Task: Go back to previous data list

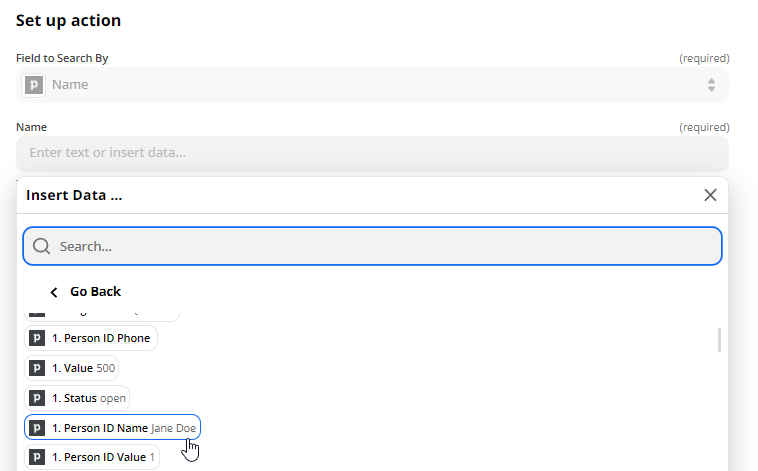Action: 86,292
